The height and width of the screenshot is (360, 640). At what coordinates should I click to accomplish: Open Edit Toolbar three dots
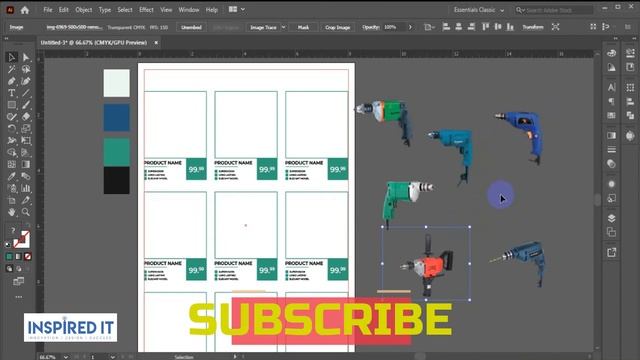click(x=19, y=297)
